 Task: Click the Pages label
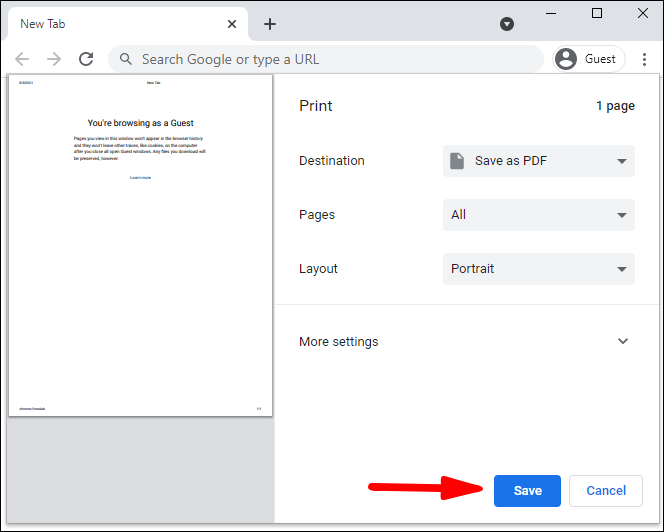point(317,215)
